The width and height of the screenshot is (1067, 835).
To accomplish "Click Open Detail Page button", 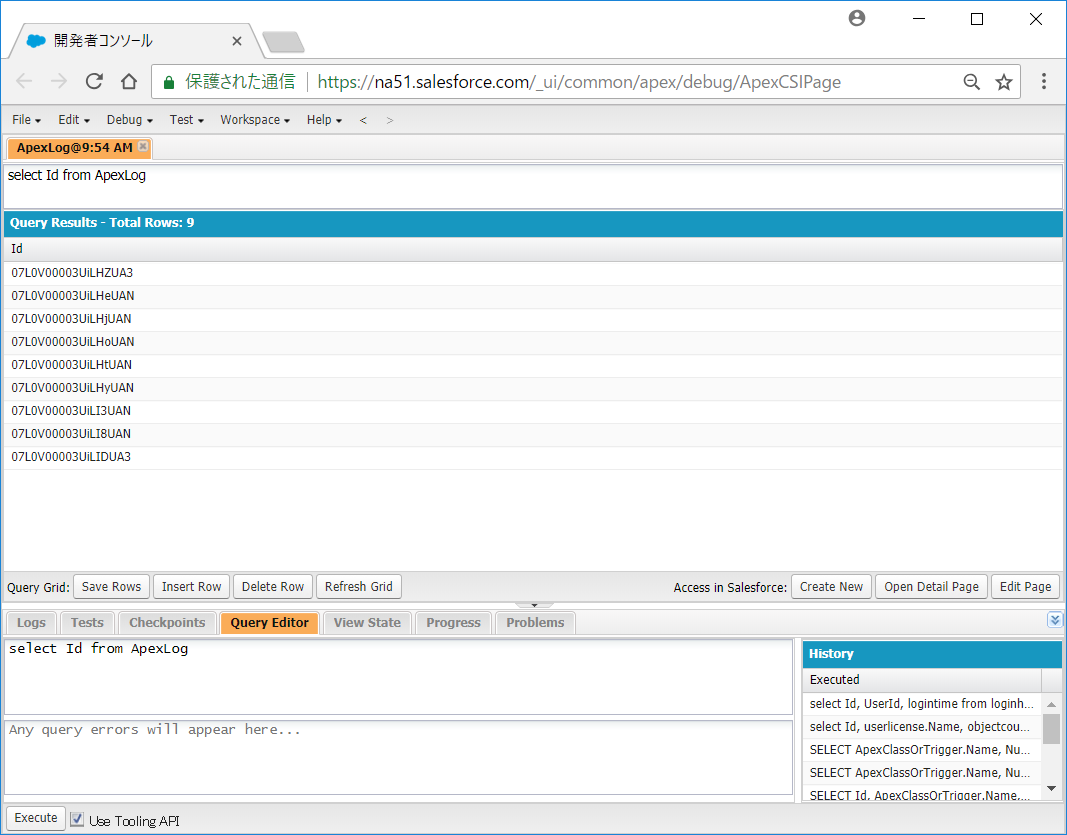I will 932,587.
